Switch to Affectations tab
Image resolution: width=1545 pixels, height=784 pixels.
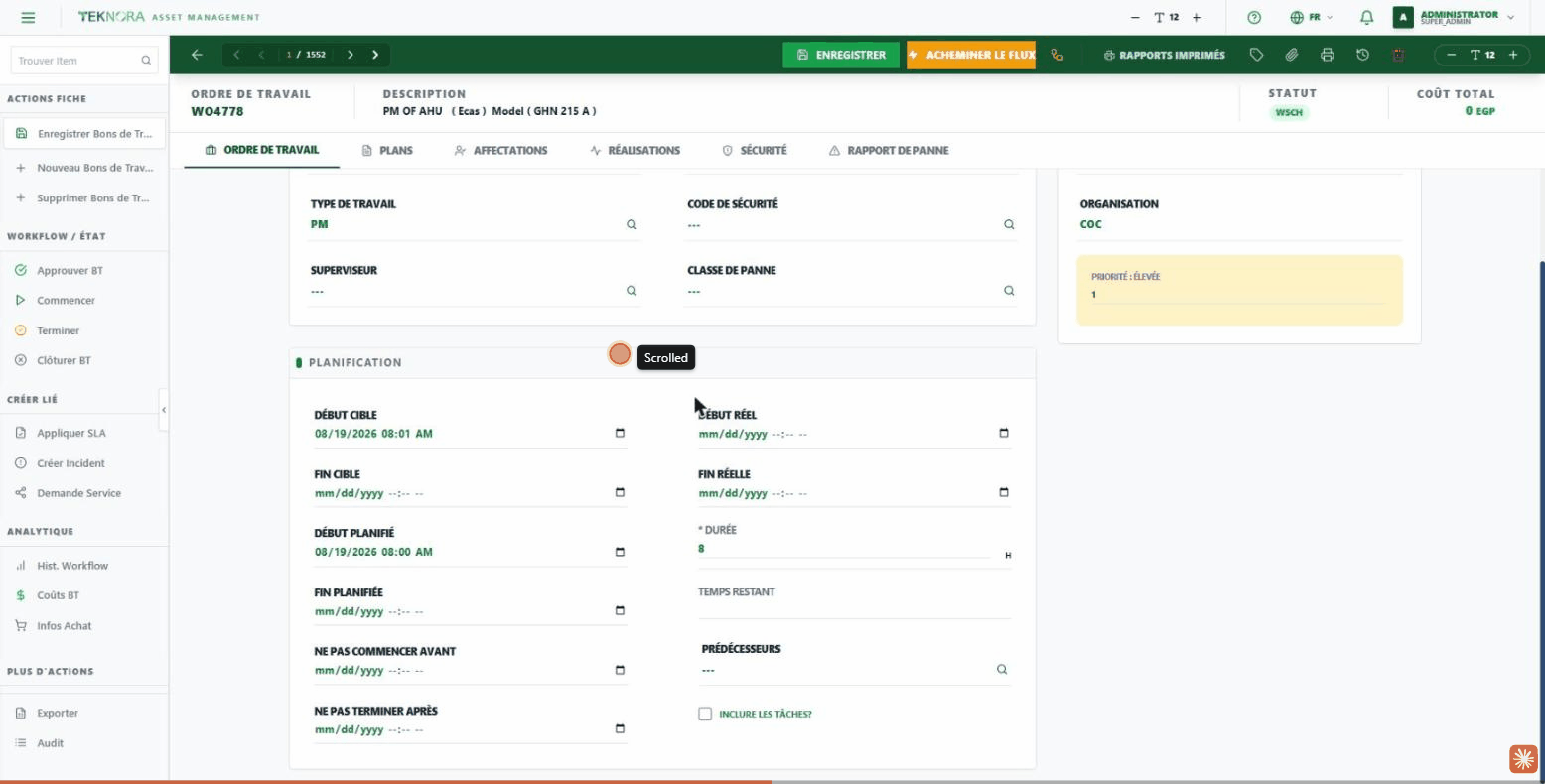tap(500, 150)
